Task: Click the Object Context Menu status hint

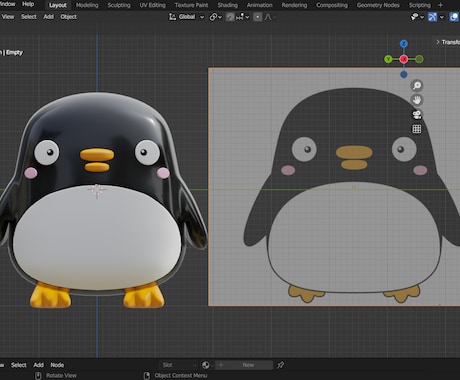Action: coord(181,376)
